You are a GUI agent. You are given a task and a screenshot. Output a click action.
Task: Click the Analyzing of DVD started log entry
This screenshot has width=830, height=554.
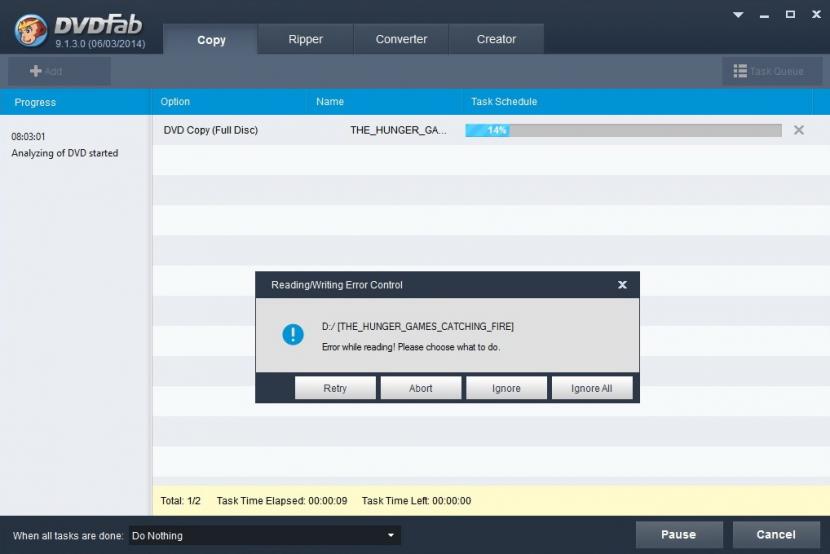pos(65,153)
